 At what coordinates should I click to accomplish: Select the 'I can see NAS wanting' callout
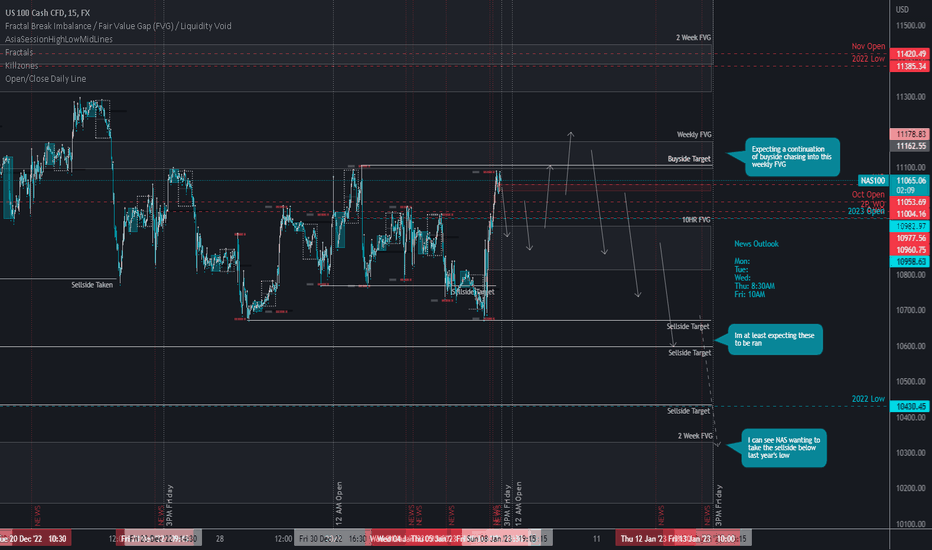[x=784, y=448]
